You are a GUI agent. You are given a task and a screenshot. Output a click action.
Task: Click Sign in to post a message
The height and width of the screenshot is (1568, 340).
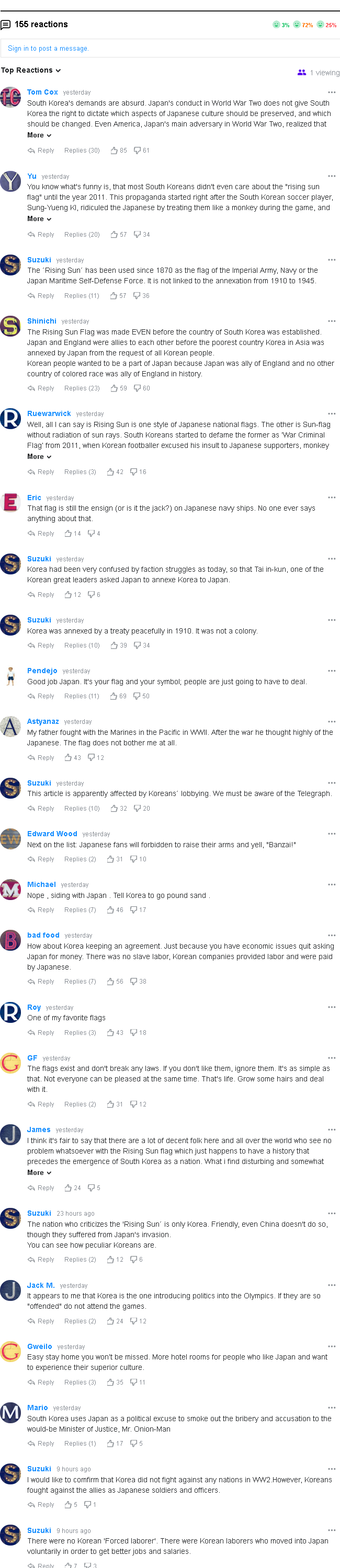tap(48, 49)
